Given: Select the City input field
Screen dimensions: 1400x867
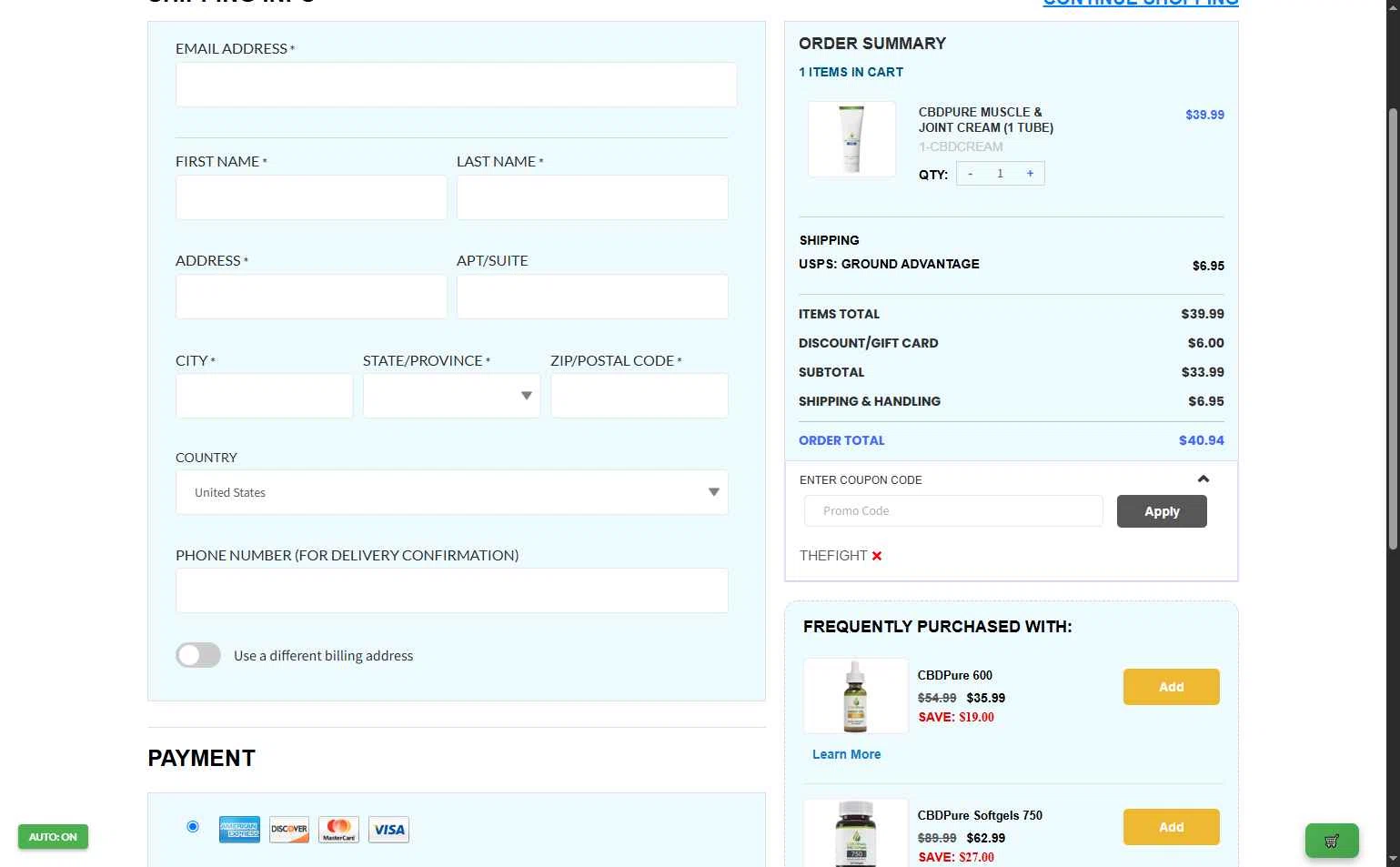Looking at the screenshot, I should (264, 396).
